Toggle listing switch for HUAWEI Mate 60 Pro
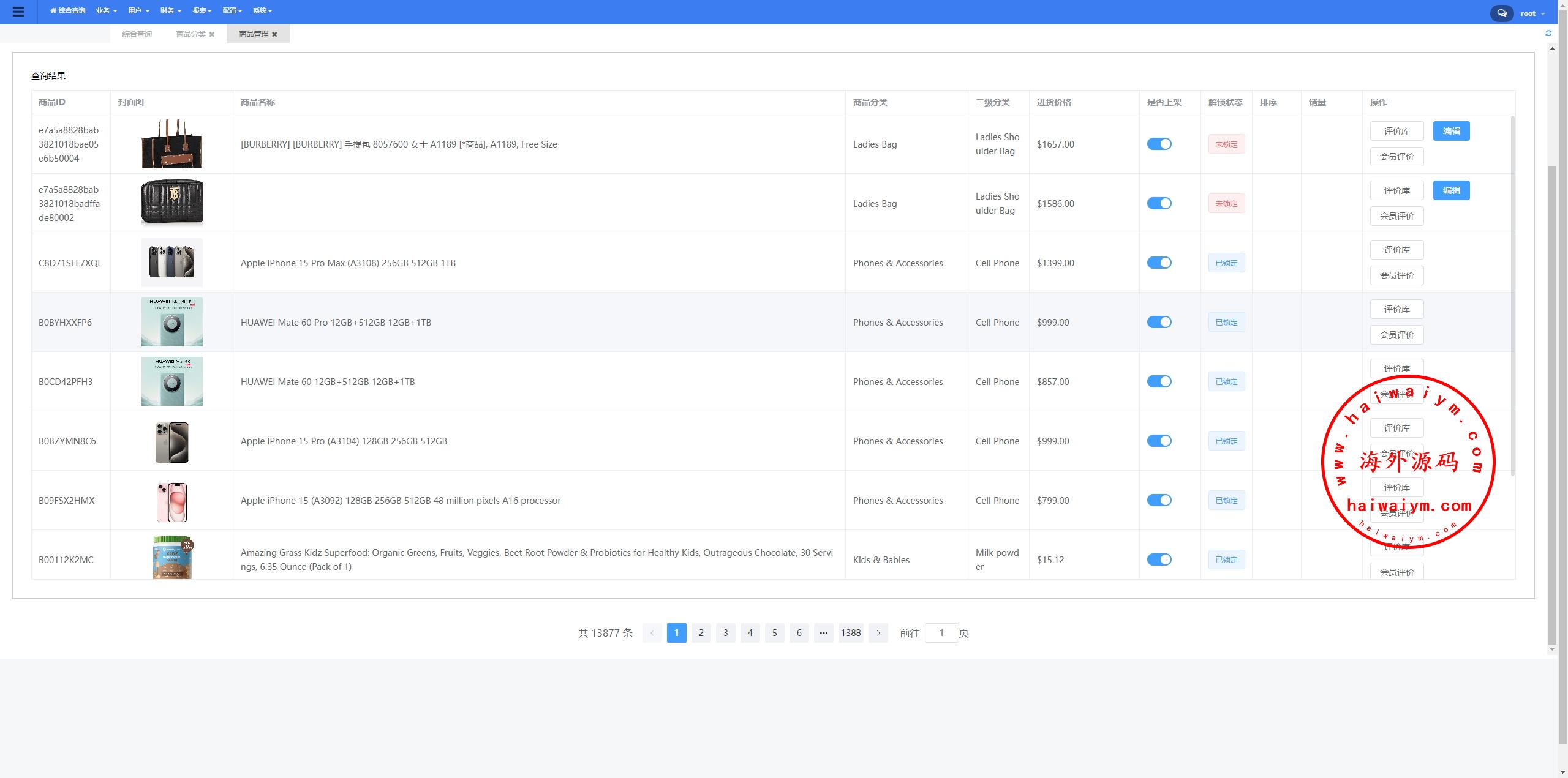Image resolution: width=1568 pixels, height=778 pixels. point(1159,322)
